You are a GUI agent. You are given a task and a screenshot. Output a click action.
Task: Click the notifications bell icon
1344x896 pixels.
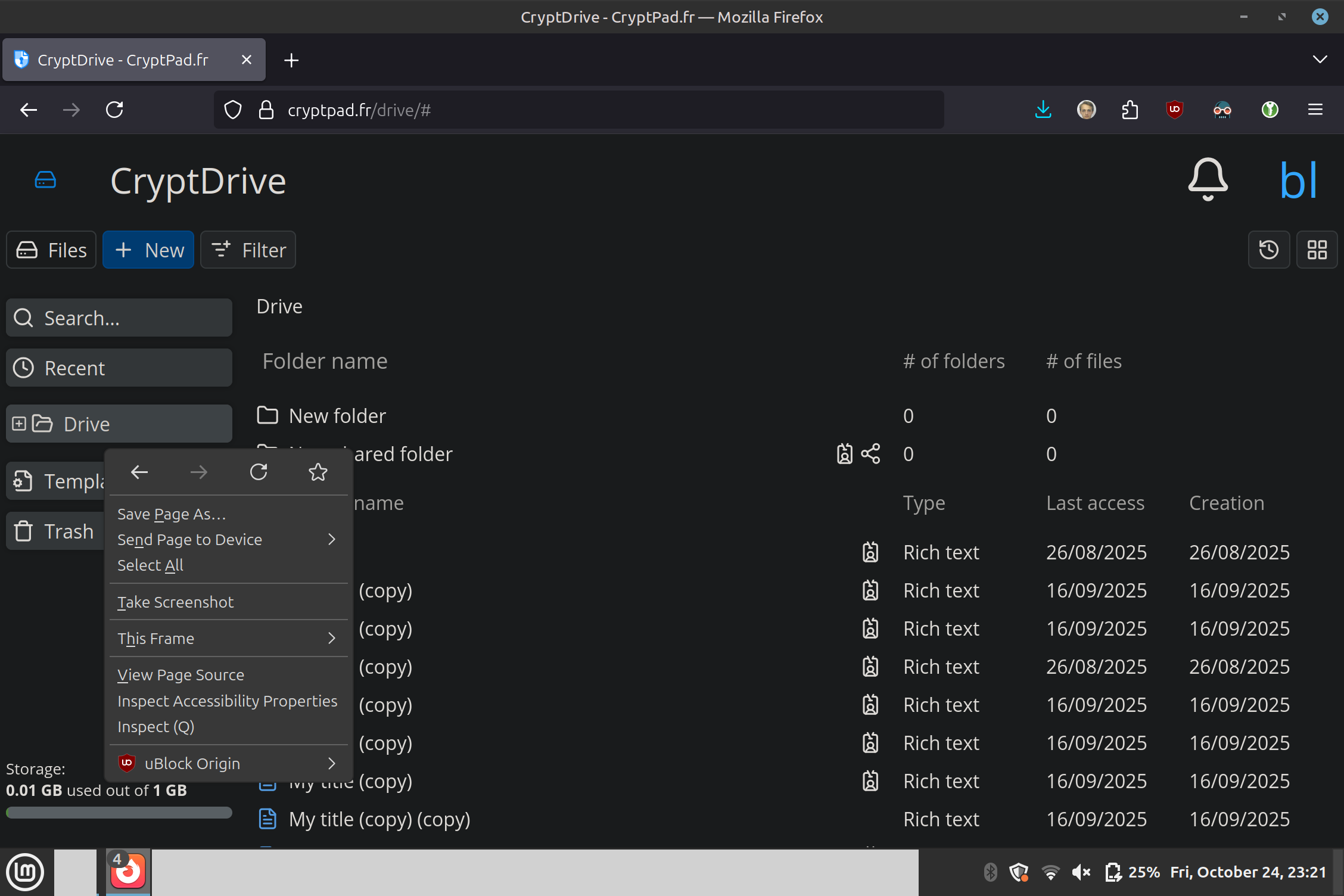(x=1208, y=179)
